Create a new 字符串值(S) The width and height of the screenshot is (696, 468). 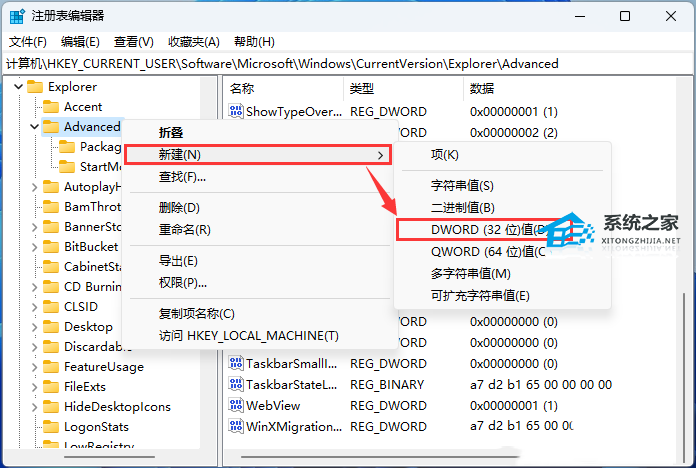click(x=502, y=186)
